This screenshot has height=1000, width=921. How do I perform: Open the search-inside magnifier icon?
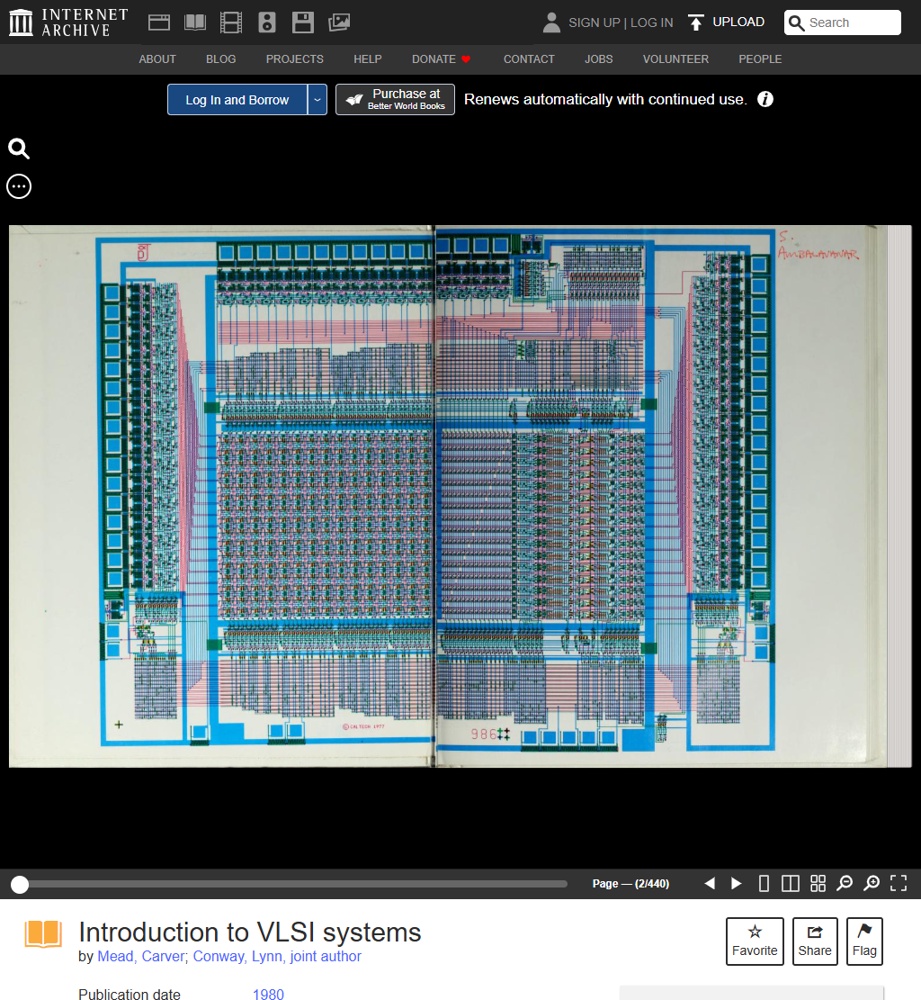point(18,149)
